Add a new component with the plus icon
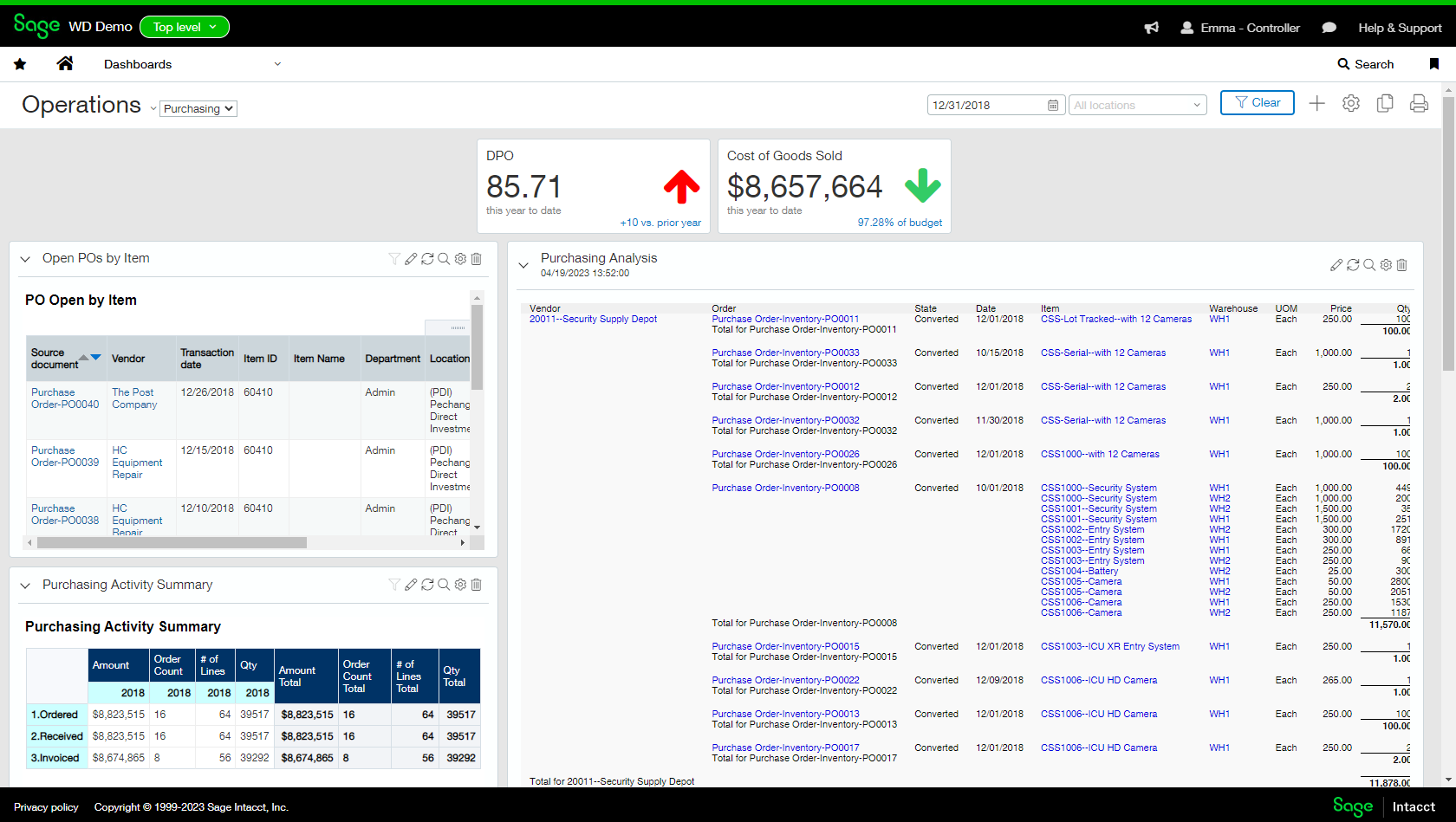The height and width of the screenshot is (822, 1456). pyautogui.click(x=1316, y=103)
